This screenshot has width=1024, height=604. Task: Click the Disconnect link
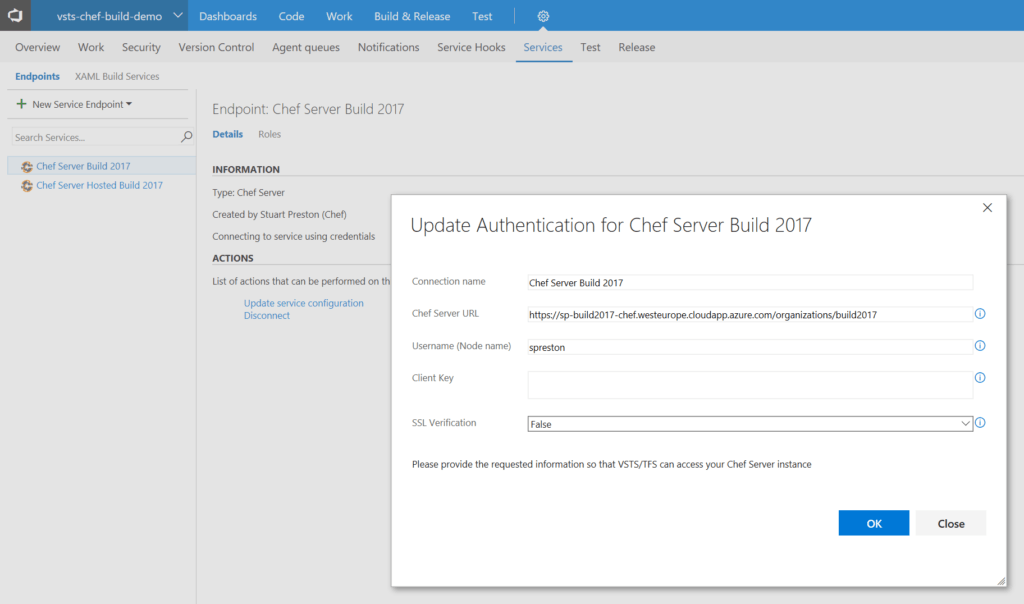(x=268, y=314)
